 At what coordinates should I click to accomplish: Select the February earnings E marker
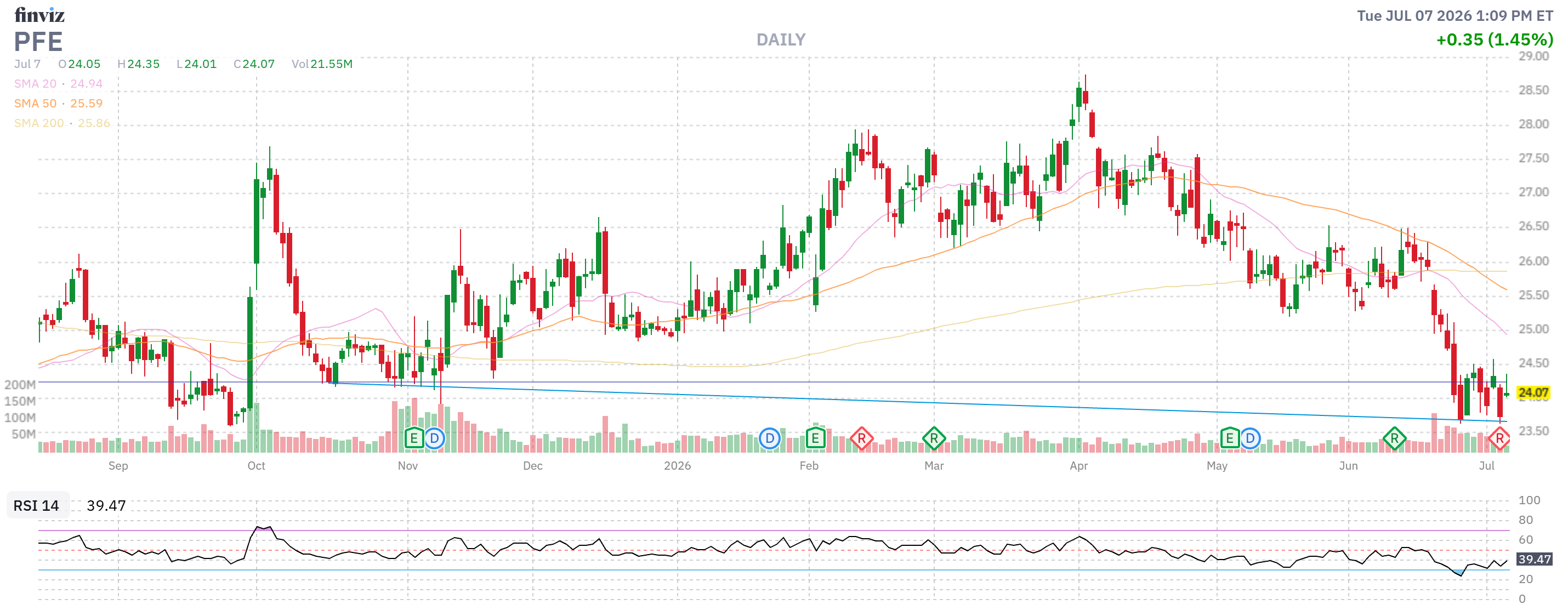815,438
